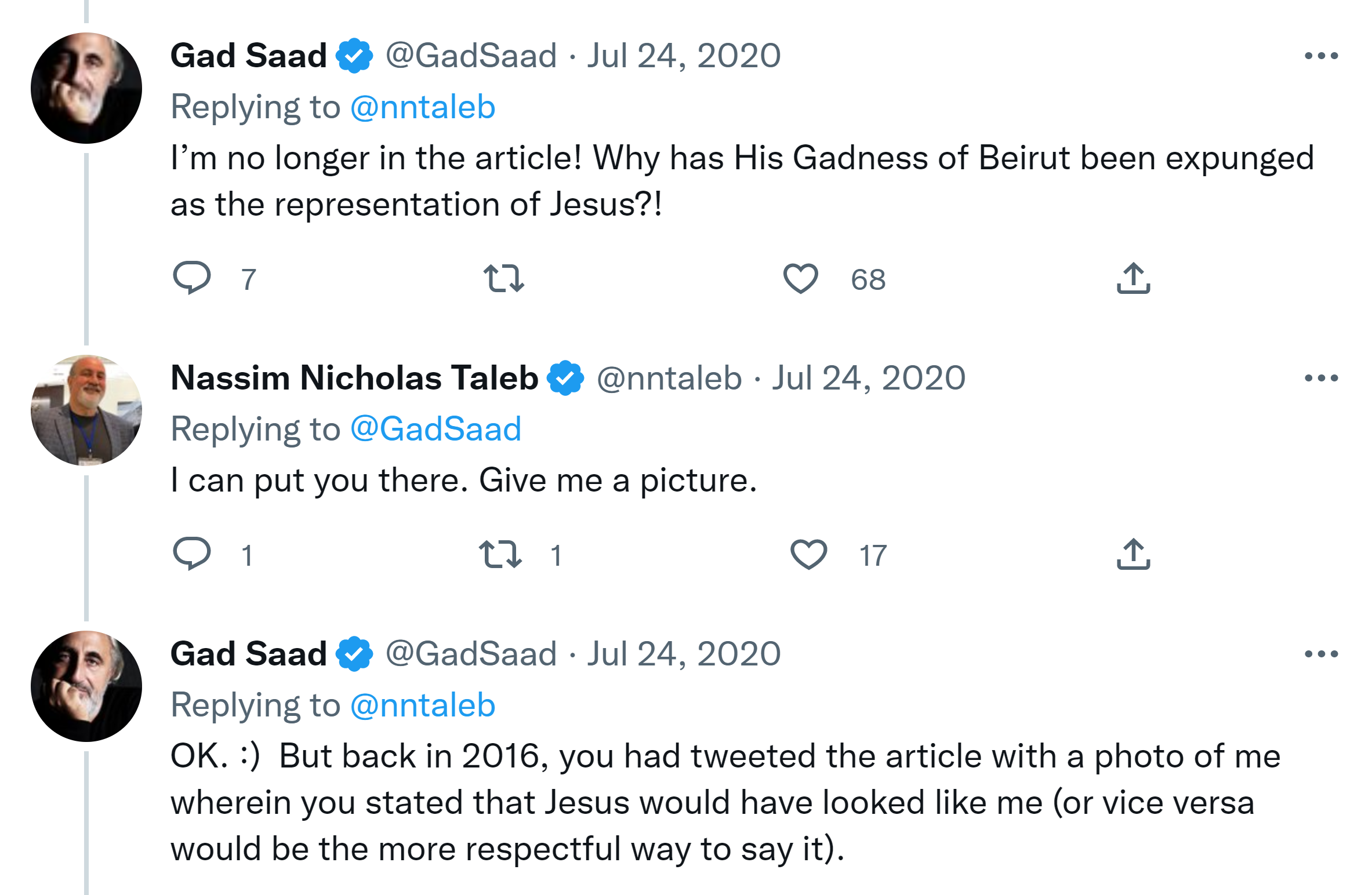Like Nassim Taleb's tweet with 17 likes
This screenshot has height=895, width=1372.
tap(809, 554)
